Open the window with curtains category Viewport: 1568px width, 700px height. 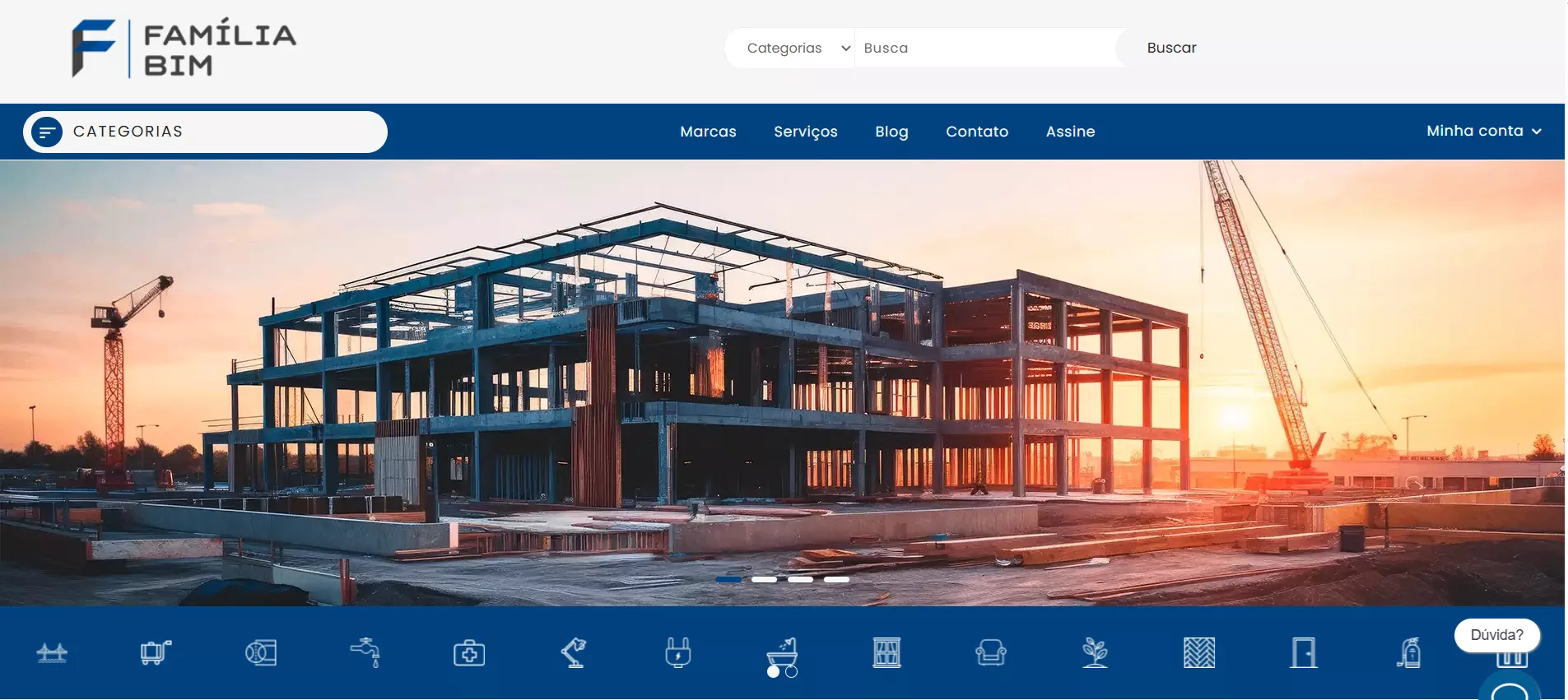pos(886,653)
